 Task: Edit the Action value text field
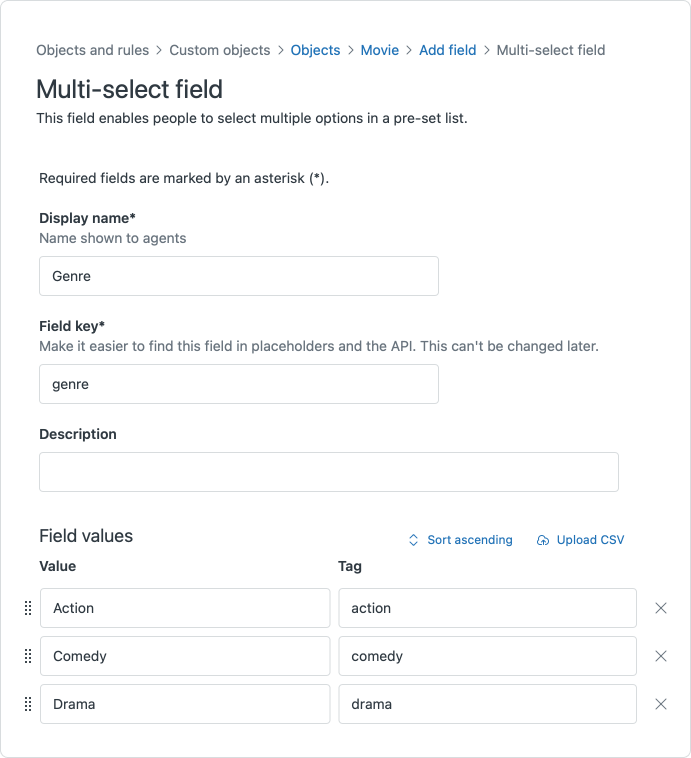point(185,608)
